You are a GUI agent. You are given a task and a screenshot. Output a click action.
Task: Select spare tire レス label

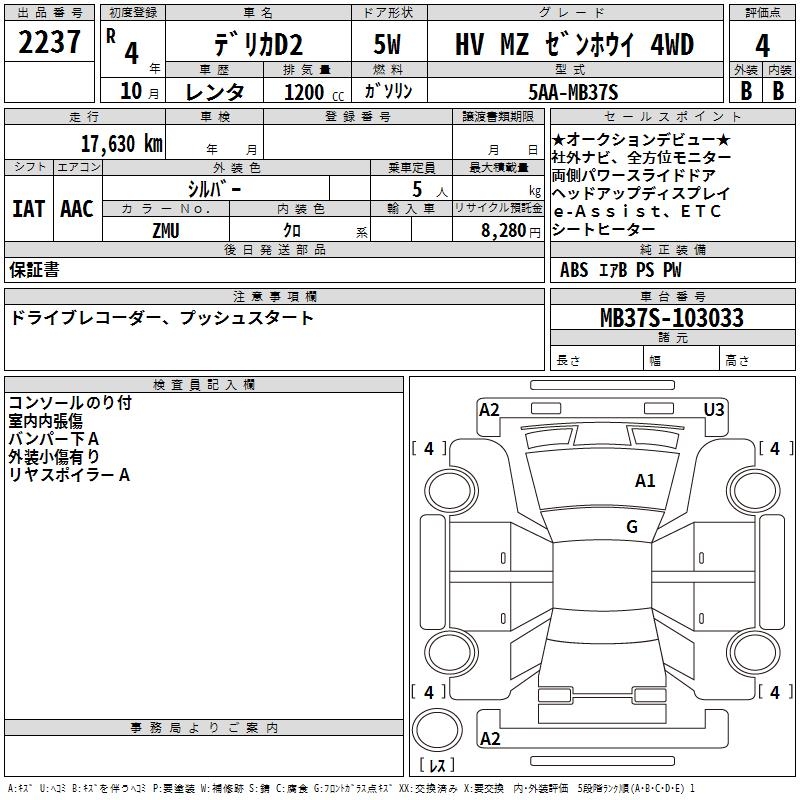tap(437, 765)
